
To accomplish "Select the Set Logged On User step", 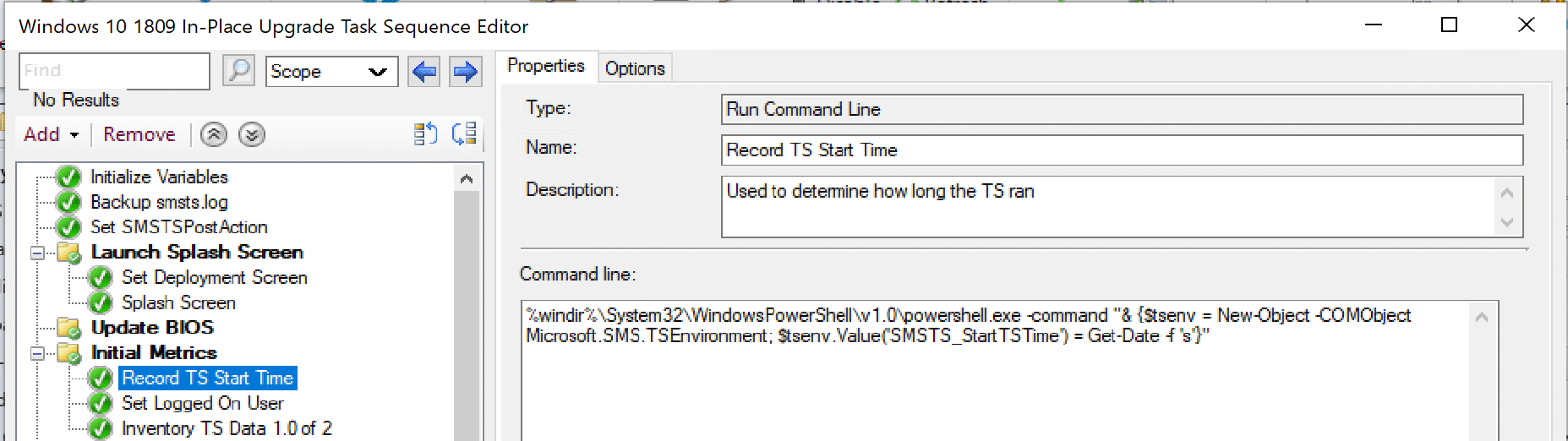I will [203, 404].
